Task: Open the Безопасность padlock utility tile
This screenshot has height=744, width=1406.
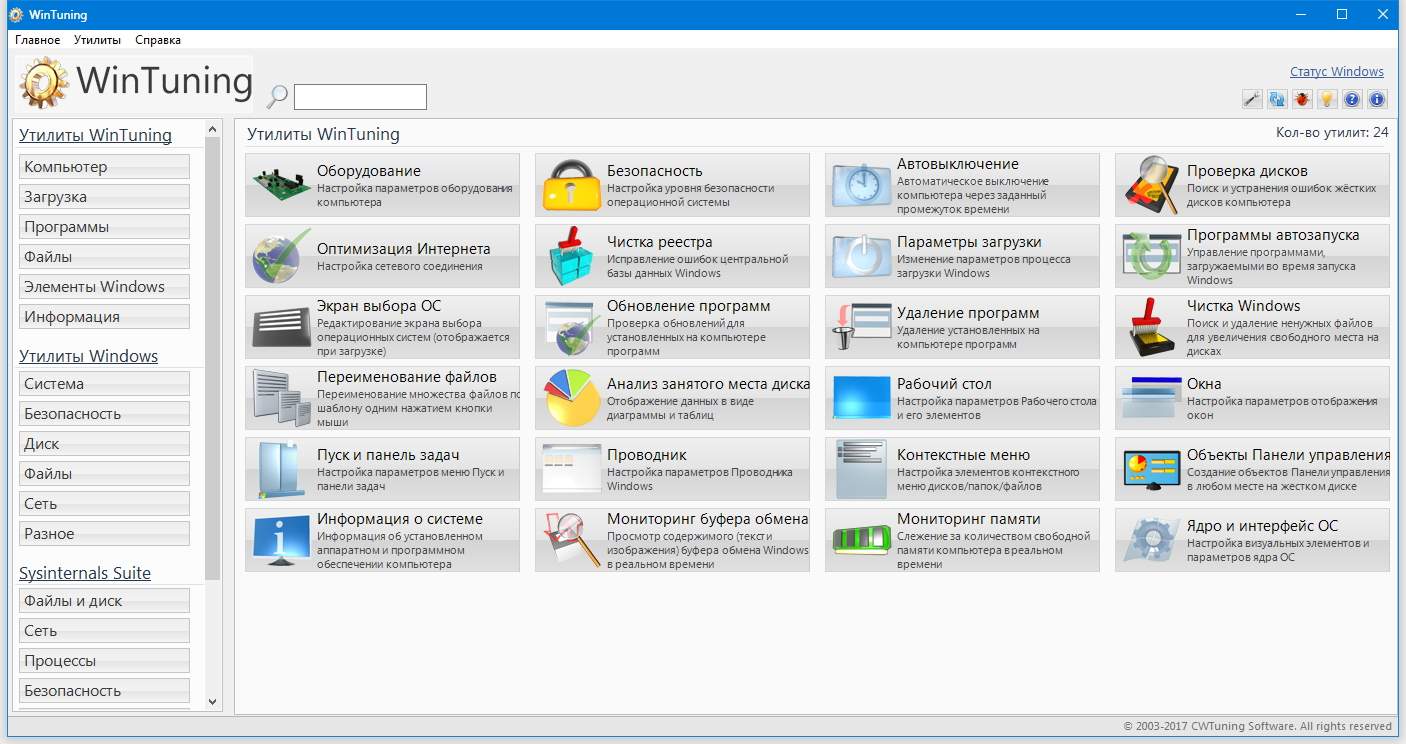Action: pyautogui.click(x=672, y=185)
